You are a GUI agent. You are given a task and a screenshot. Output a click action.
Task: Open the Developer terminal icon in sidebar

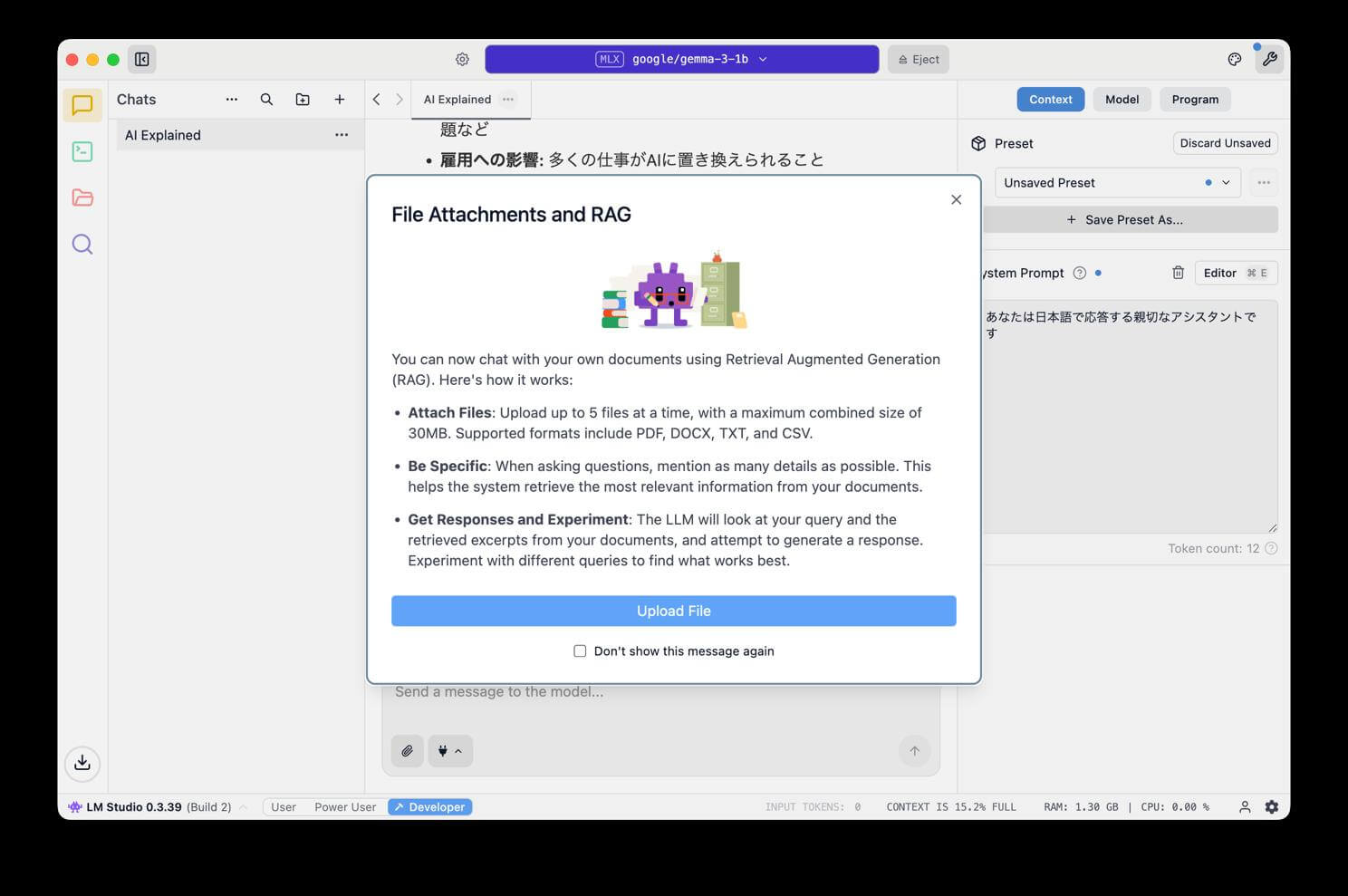[82, 151]
